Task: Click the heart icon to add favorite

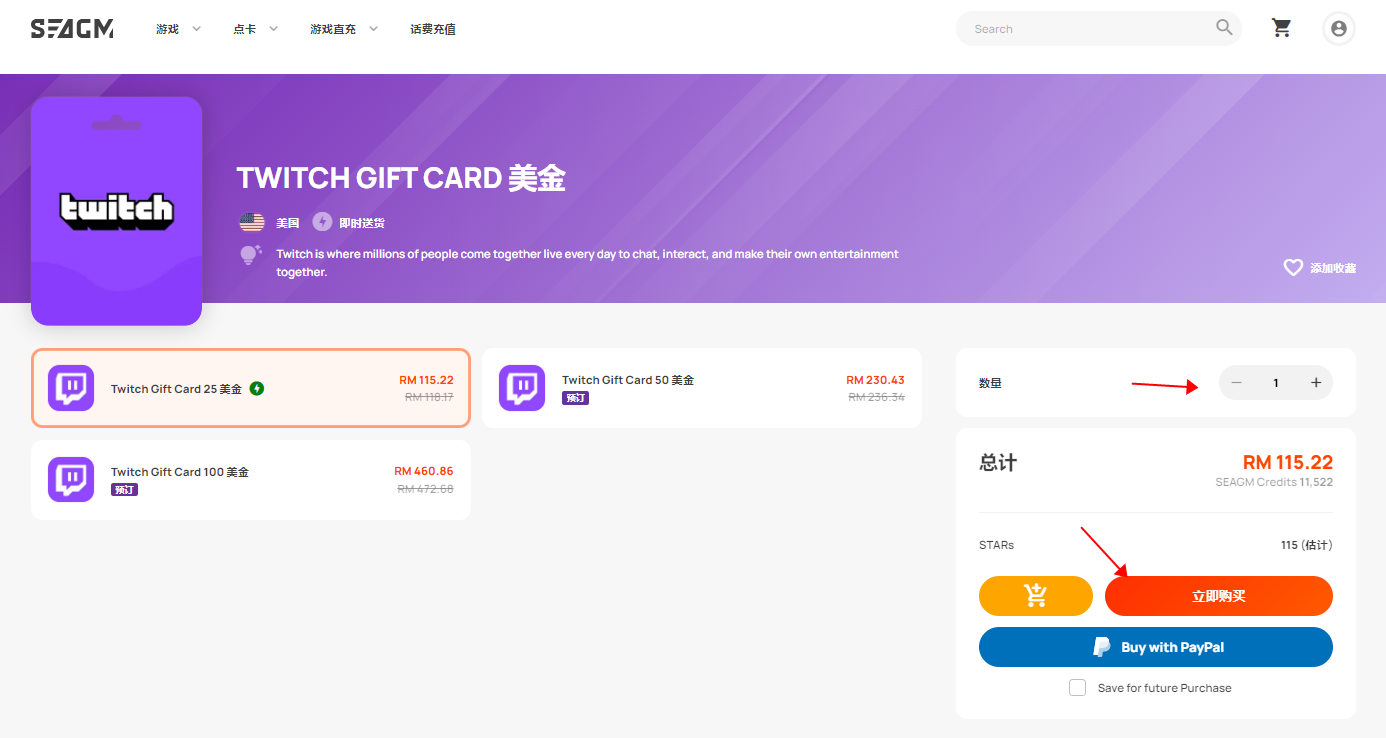Action: click(x=1293, y=268)
